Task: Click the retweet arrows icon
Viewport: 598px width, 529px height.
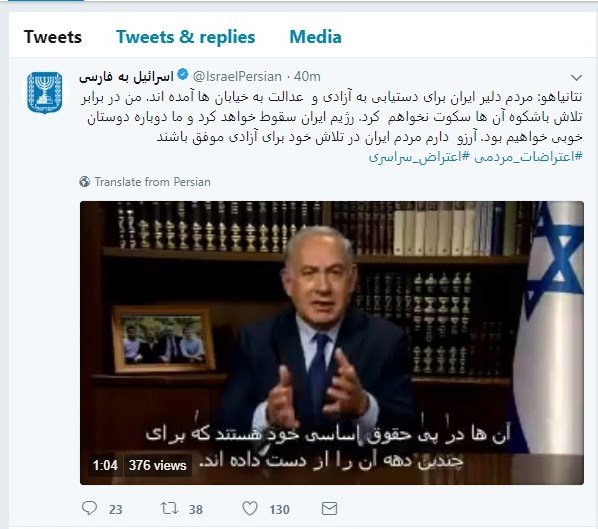Action: tap(169, 508)
